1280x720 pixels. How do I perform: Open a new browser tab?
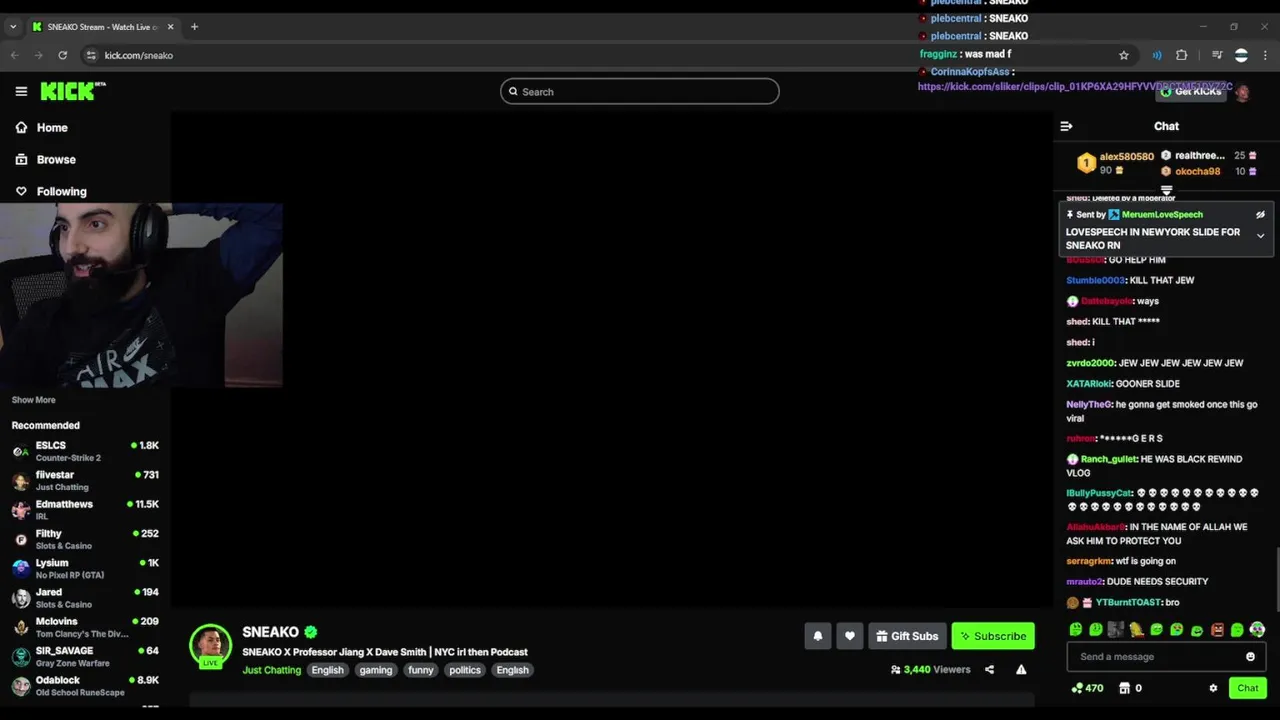[194, 26]
